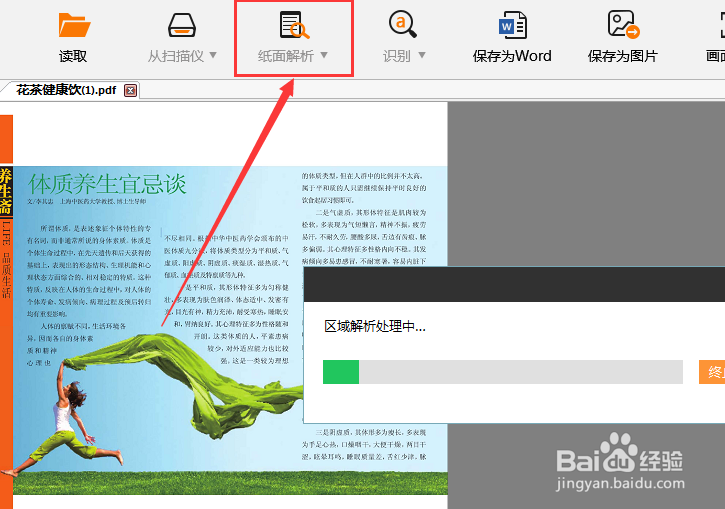Click the dark title bar of the progress dialog
This screenshot has height=509, width=725.
(x=514, y=284)
